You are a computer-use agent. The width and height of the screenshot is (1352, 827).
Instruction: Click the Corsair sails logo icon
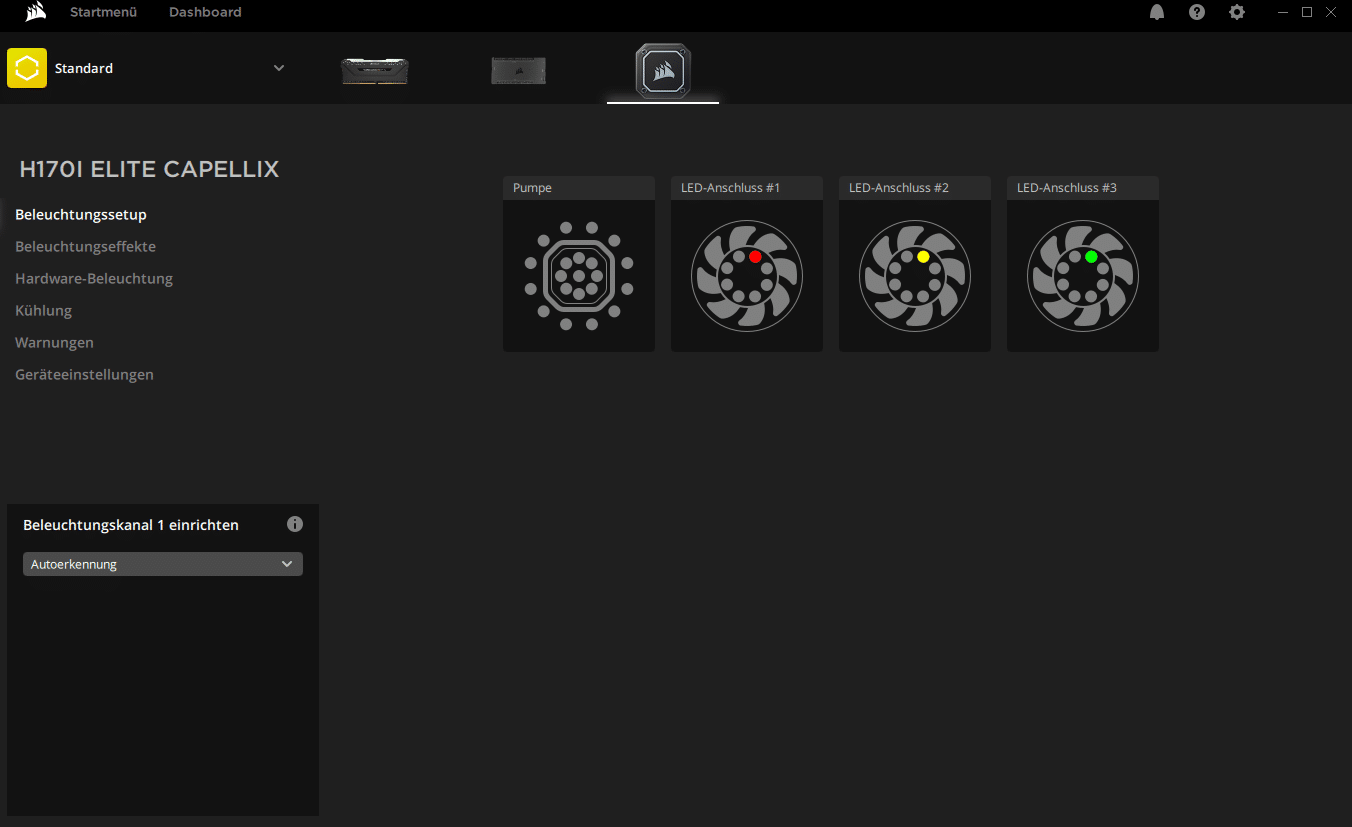tap(36, 12)
